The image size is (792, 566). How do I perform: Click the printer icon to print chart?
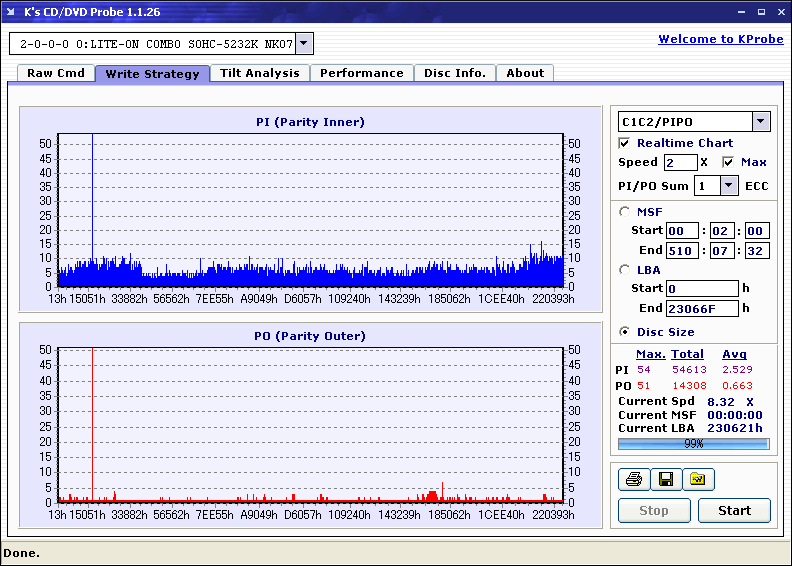coord(633,480)
